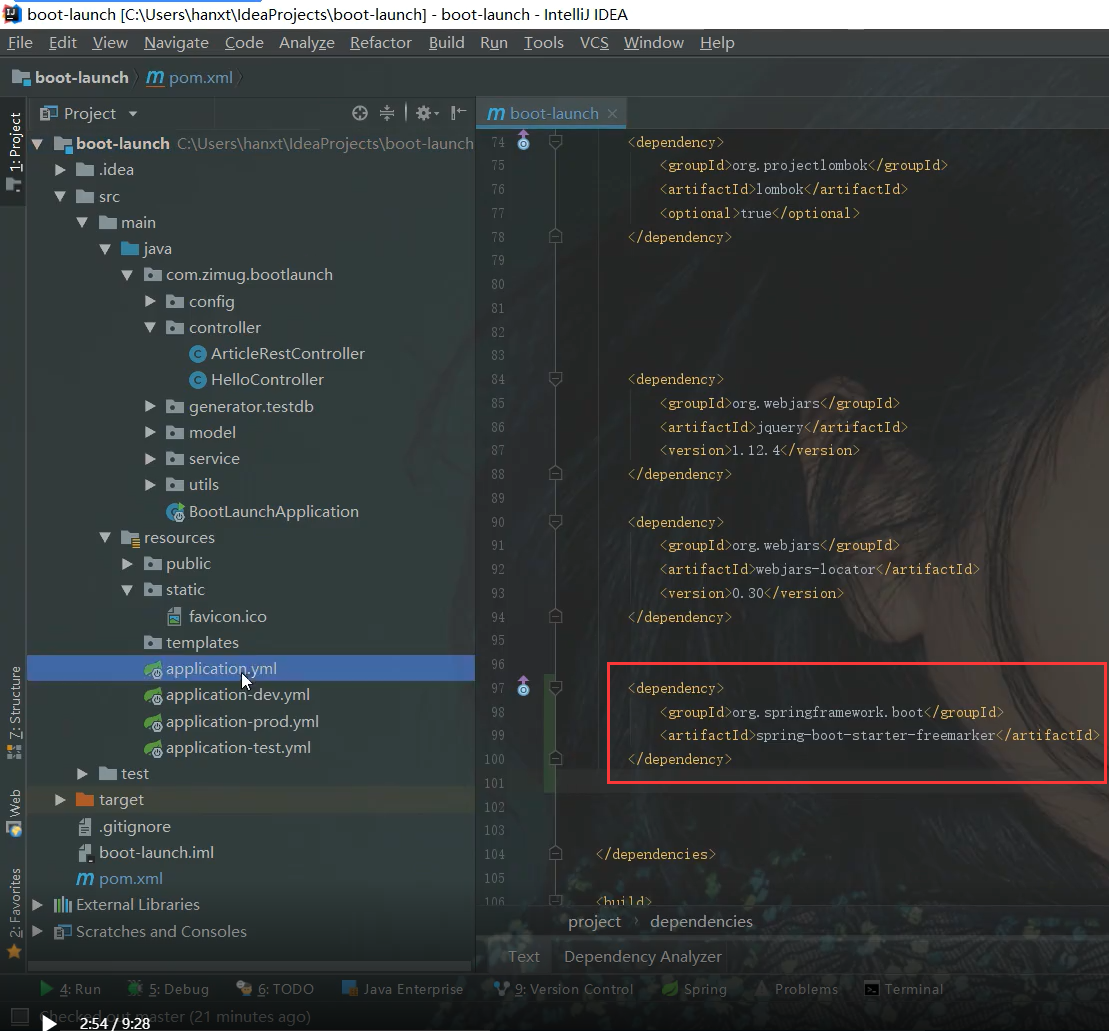Viewport: 1109px width, 1031px height.
Task: Open the Build menu
Action: (446, 42)
